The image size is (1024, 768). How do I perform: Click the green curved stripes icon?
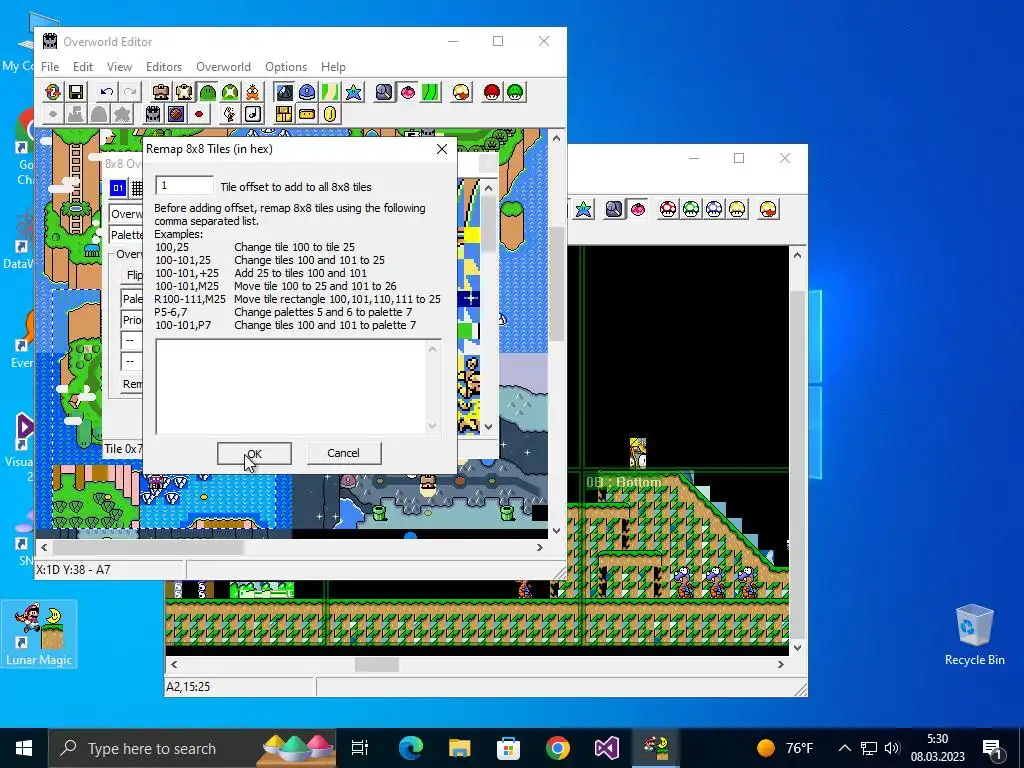[x=430, y=92]
